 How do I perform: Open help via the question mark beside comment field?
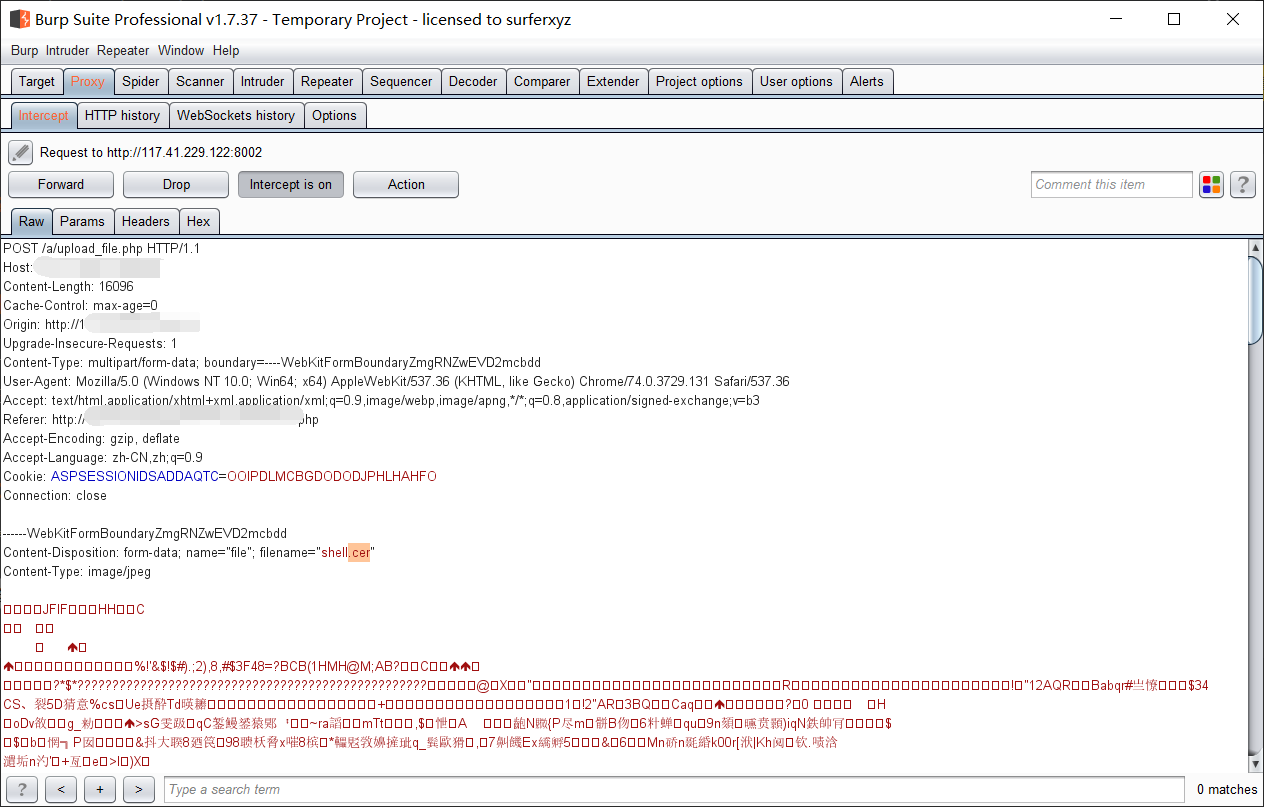click(x=1243, y=184)
